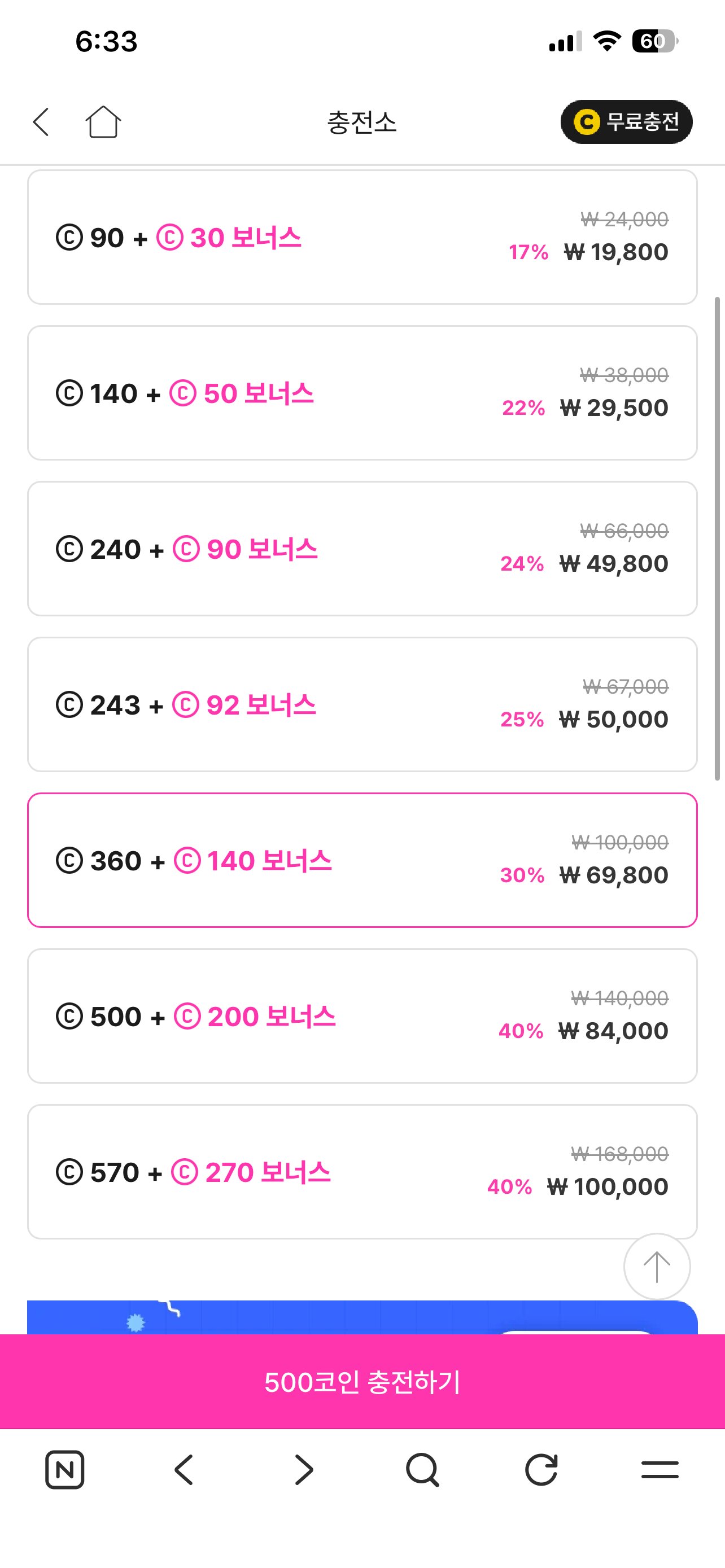Pick the ₩100,000 570 coin package

362,1172
